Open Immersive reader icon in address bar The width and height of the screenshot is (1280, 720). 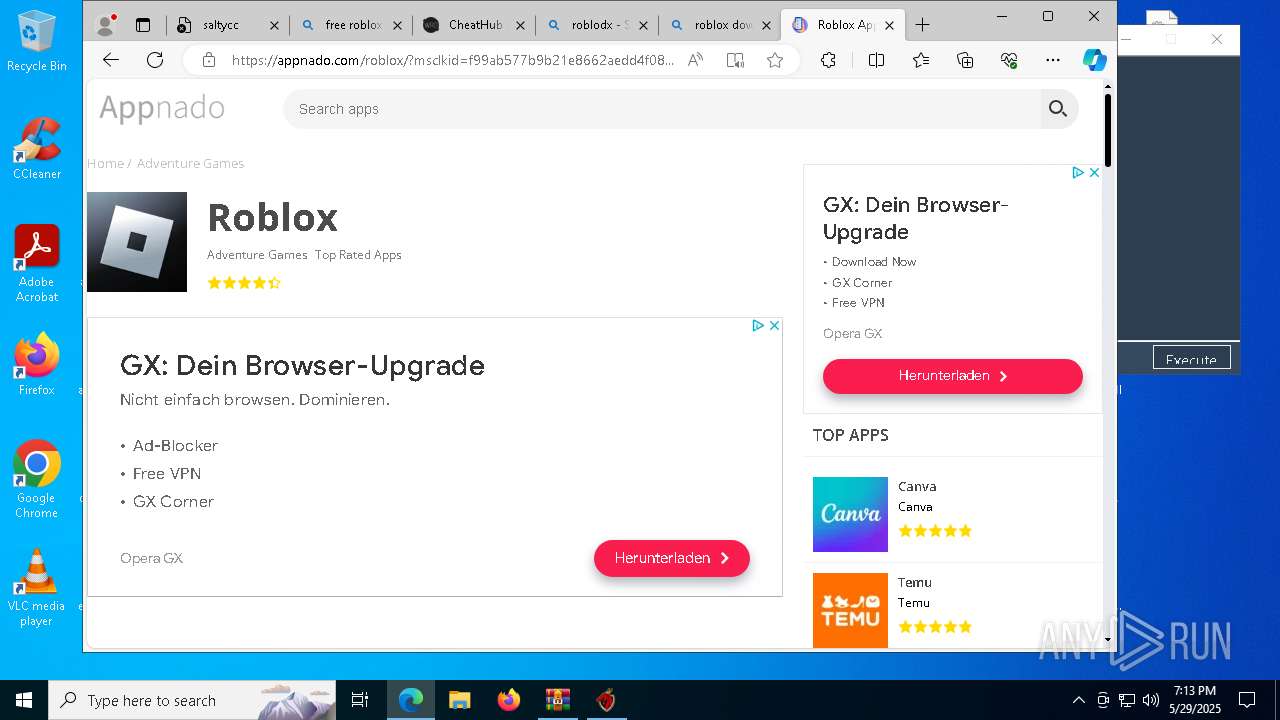click(735, 60)
